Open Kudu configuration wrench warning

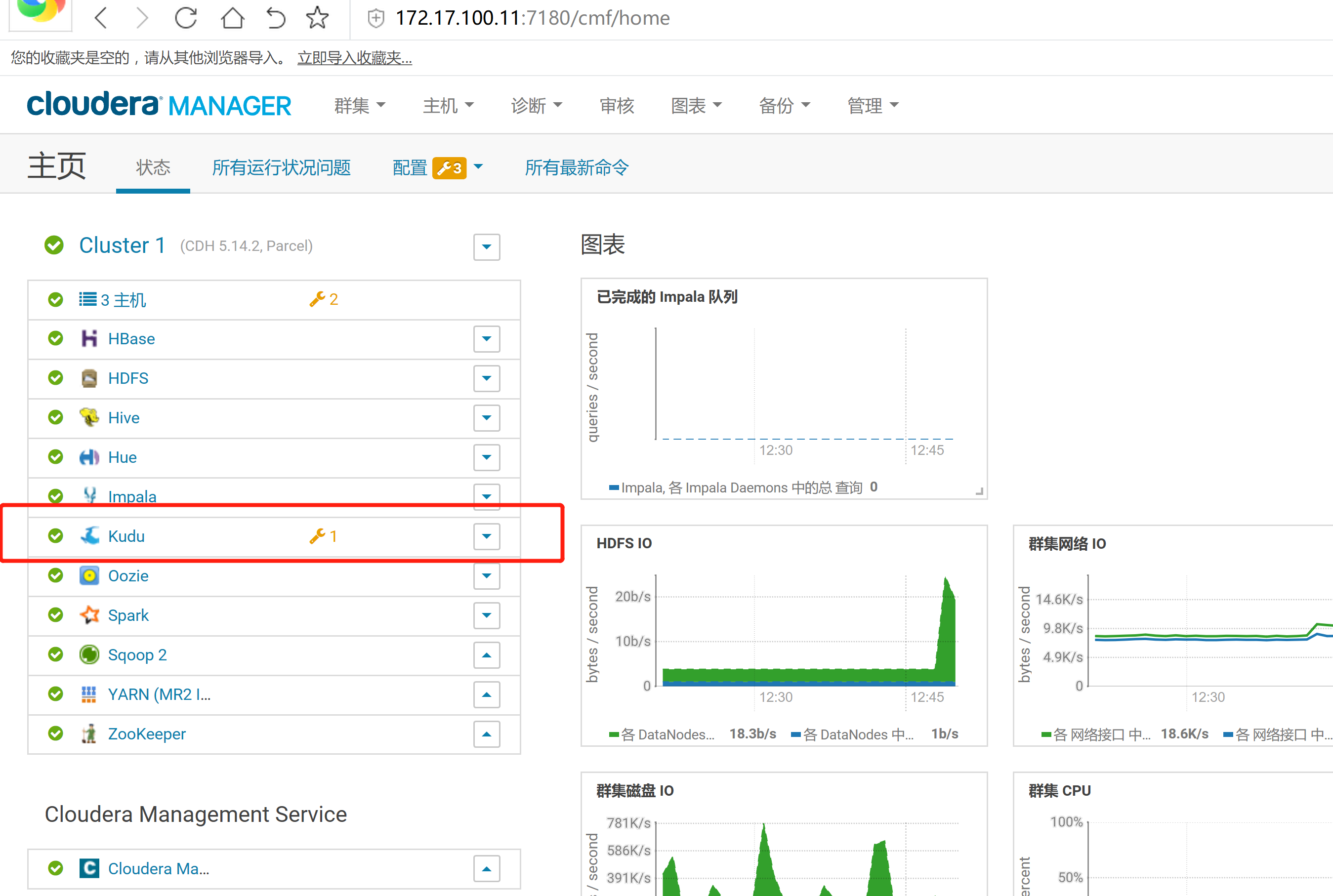click(x=323, y=536)
